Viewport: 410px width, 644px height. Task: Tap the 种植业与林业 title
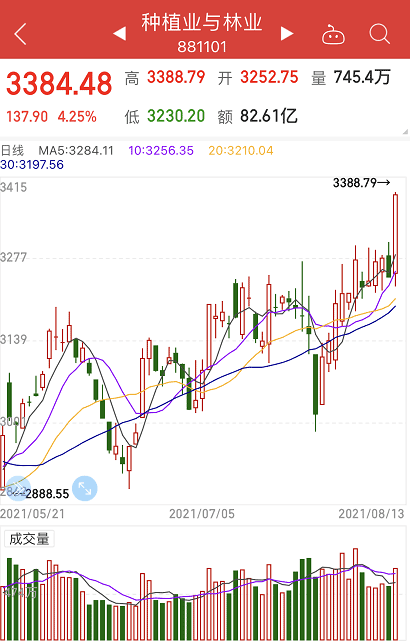[202, 22]
